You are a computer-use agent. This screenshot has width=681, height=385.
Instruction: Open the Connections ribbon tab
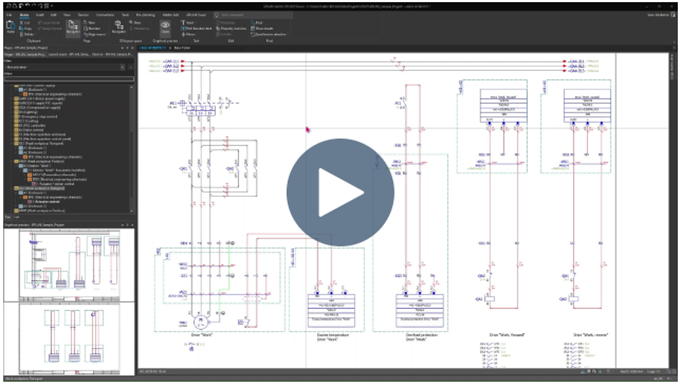105,15
